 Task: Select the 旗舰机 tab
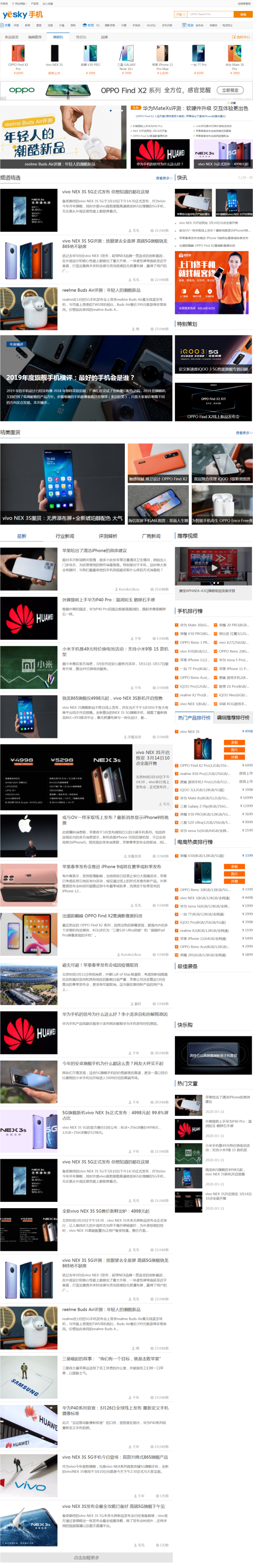tap(58, 37)
